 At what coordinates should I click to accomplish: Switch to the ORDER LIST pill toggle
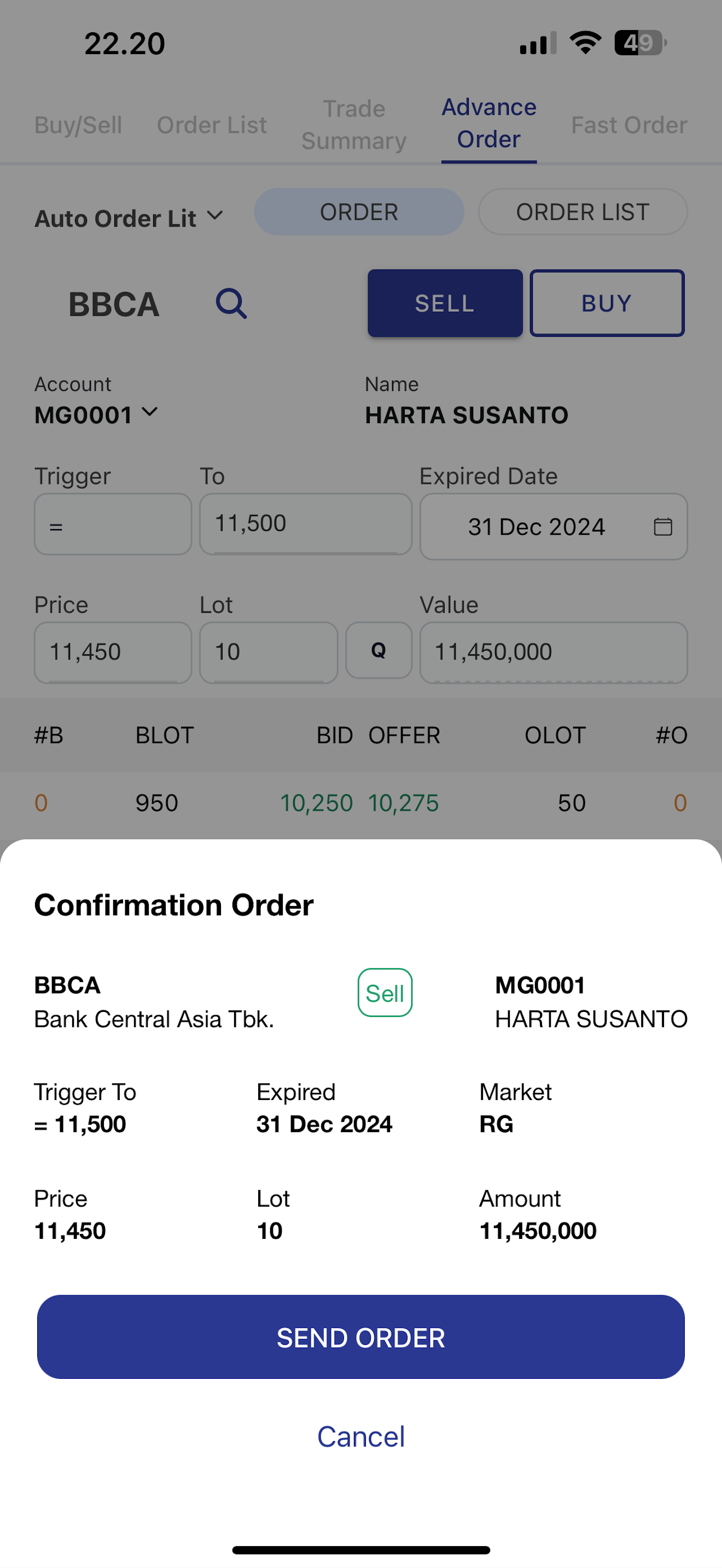pyautogui.click(x=583, y=212)
